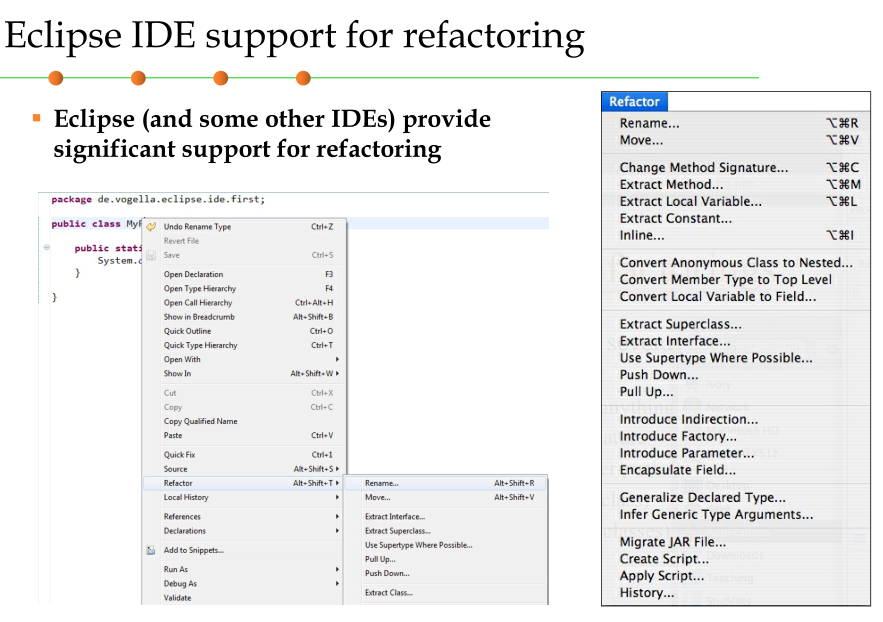
Task: Expand the Open With submenu arrow
Action: pos(337,359)
